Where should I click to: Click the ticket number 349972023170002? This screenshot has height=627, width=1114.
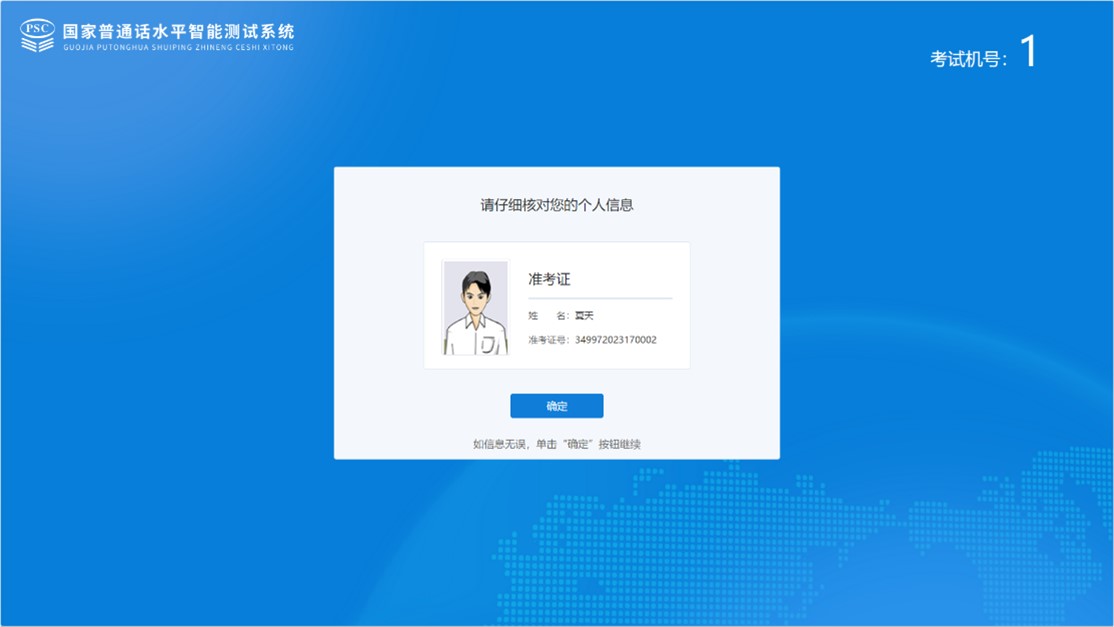(616, 340)
